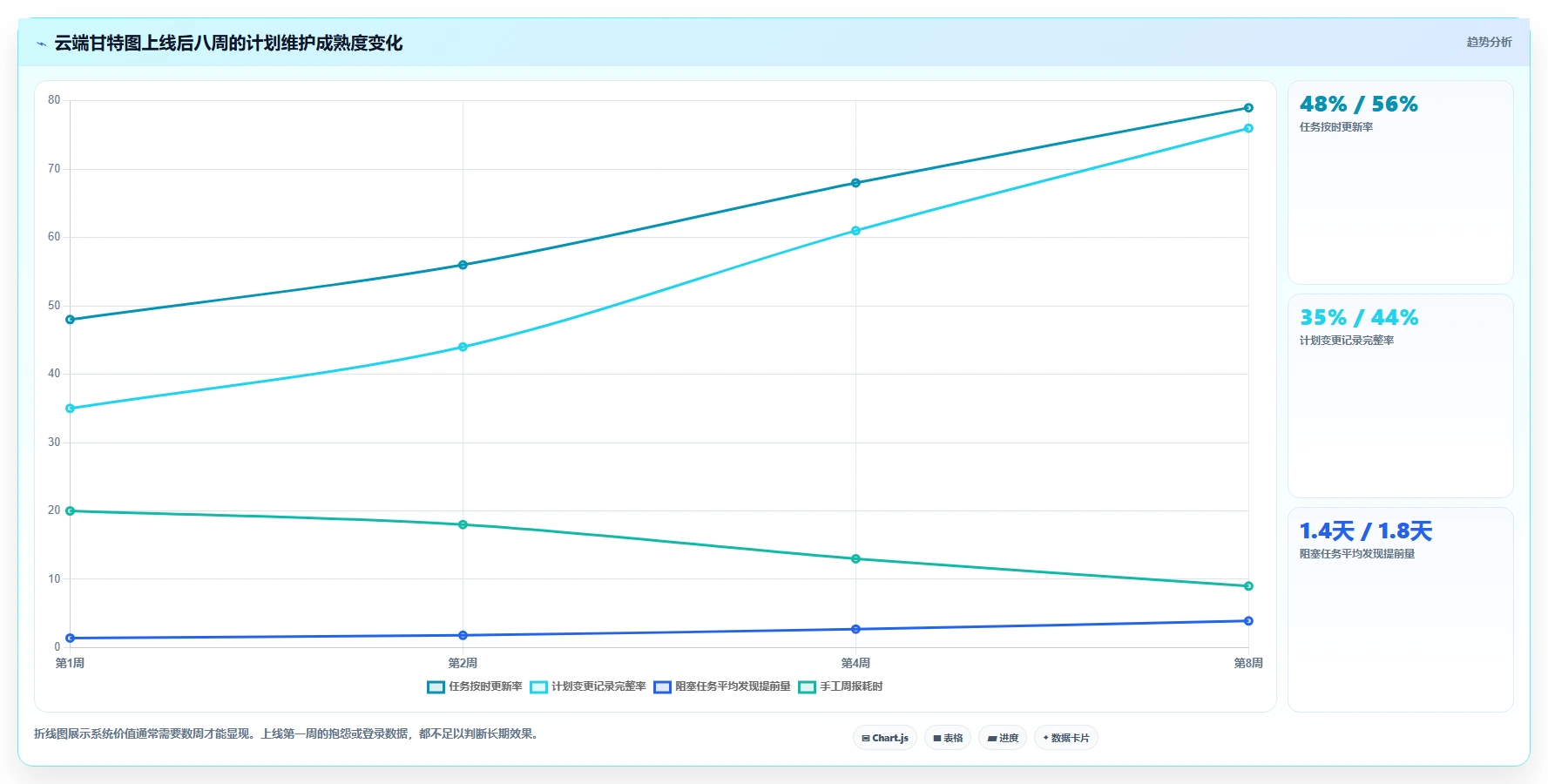The height and width of the screenshot is (784, 1548).
Task: Click the 进度 tag icon
Action: 991,738
